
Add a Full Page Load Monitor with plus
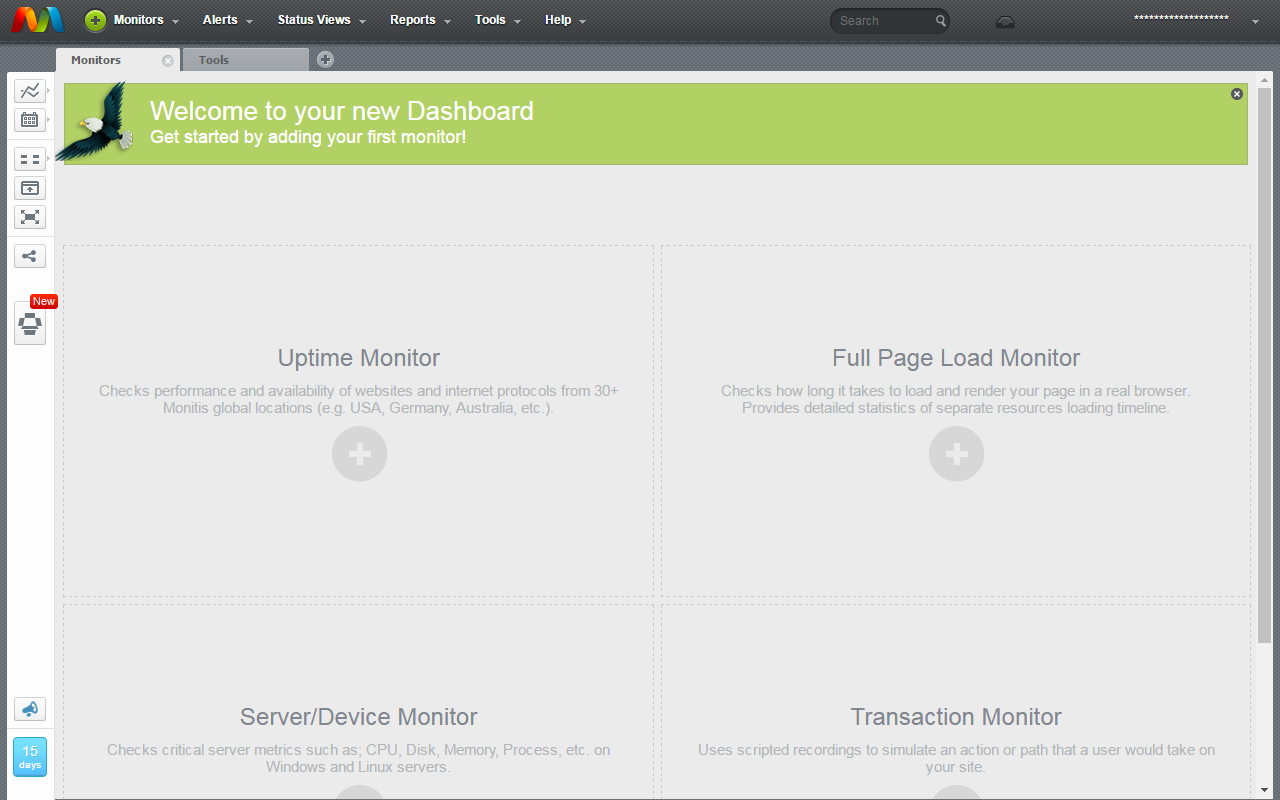click(957, 454)
